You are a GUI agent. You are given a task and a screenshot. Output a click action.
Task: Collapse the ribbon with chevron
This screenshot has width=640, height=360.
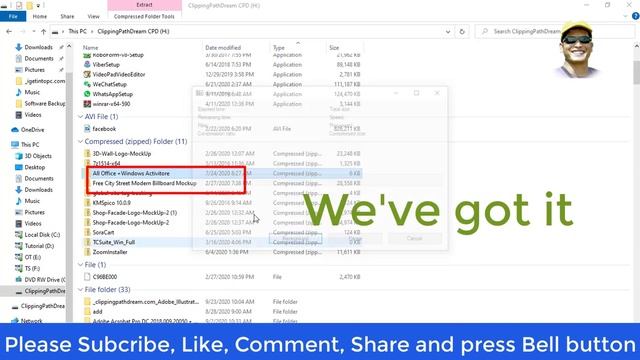[625, 16]
